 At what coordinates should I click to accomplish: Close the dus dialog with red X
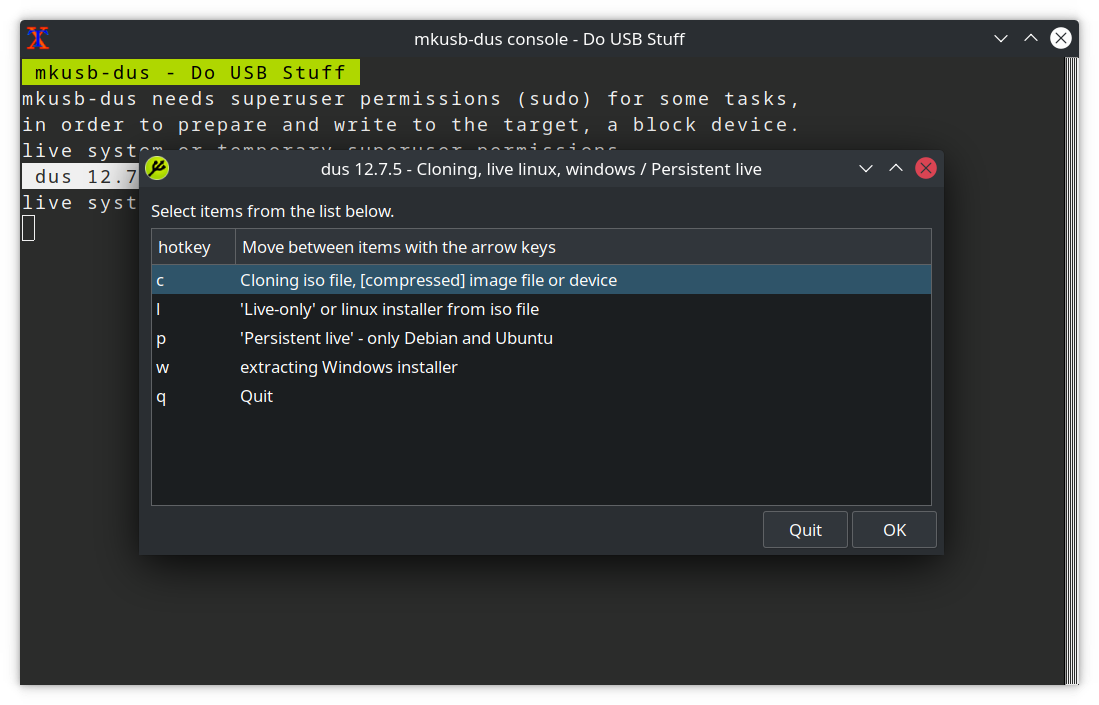926,169
